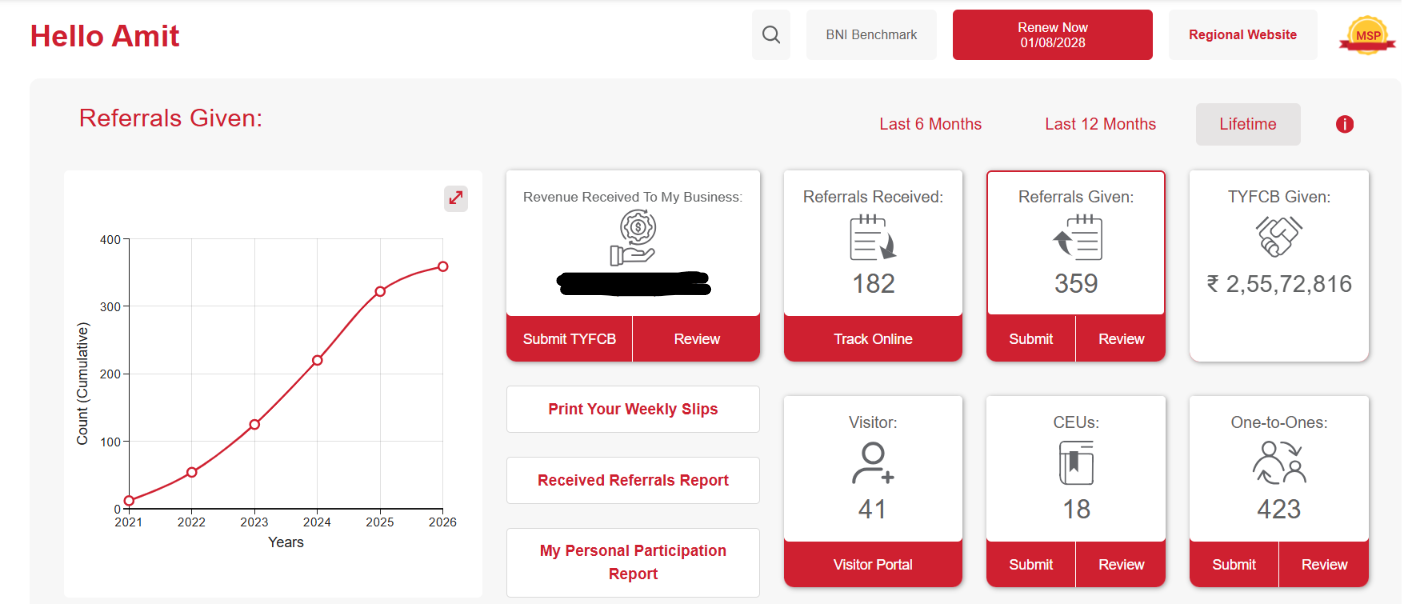
Task: Click the 2024 data point on chart
Action: point(317,360)
